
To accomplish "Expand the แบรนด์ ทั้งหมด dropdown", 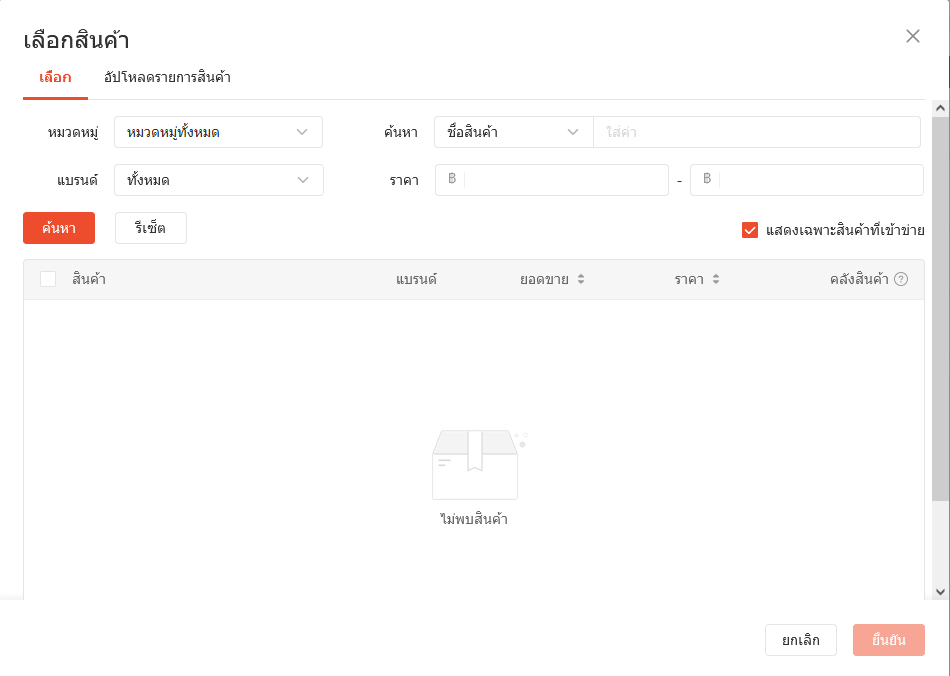I will click(x=218, y=180).
